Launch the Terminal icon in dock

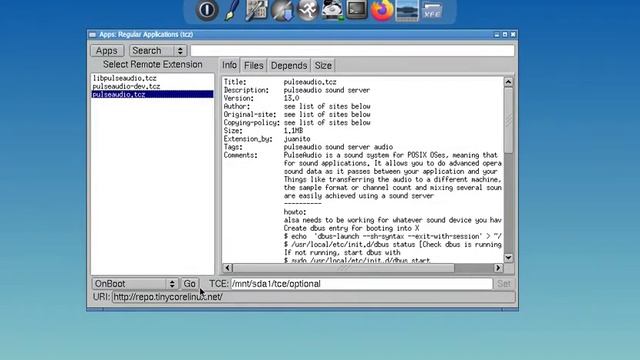357,9
